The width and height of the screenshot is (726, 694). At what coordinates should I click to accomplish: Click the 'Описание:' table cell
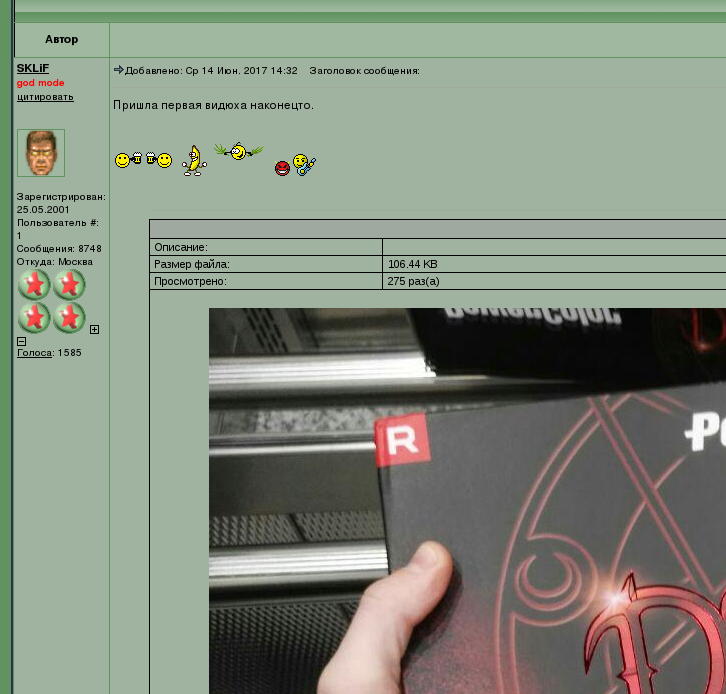(x=266, y=247)
